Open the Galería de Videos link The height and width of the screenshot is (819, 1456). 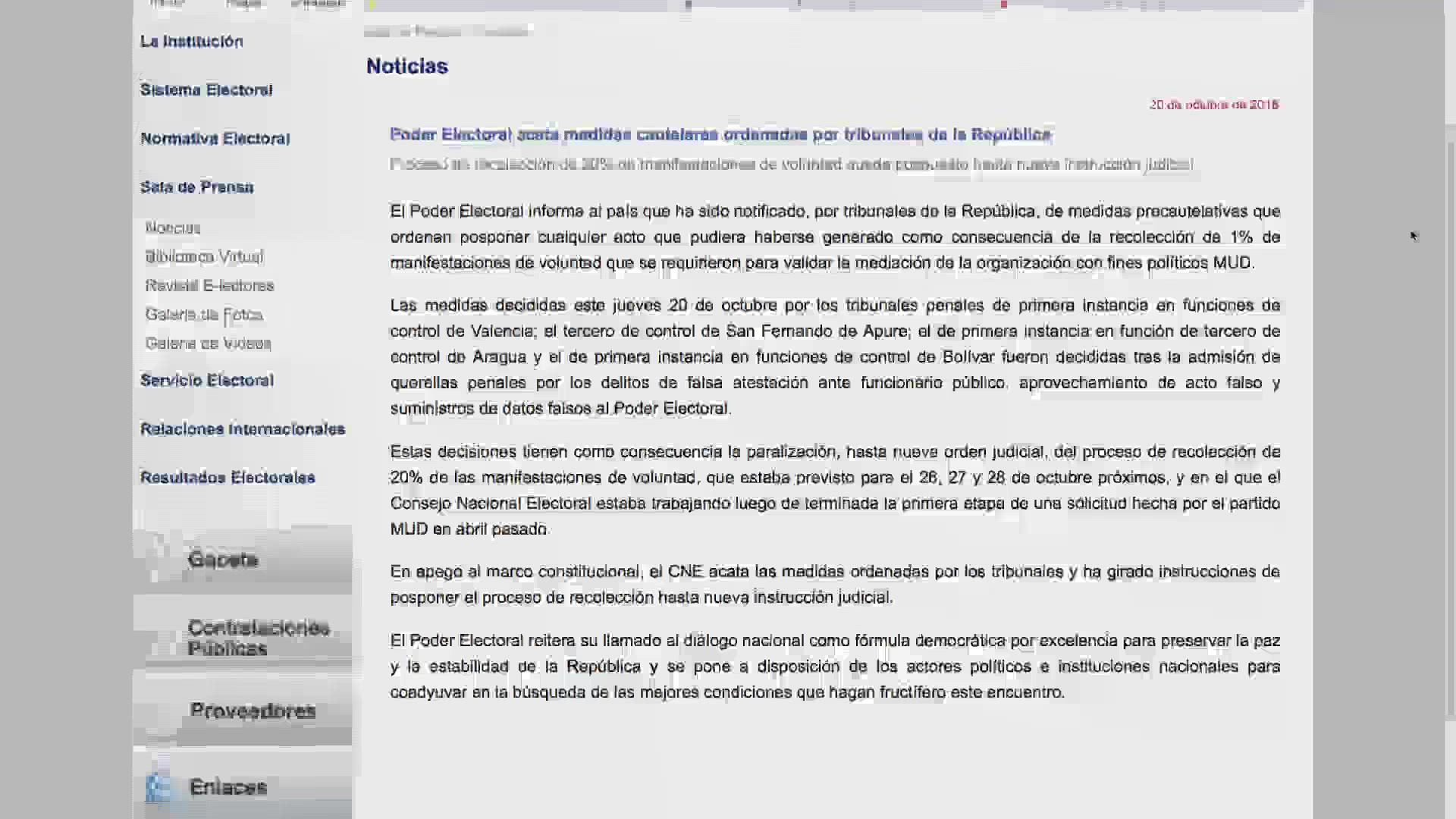coord(208,344)
